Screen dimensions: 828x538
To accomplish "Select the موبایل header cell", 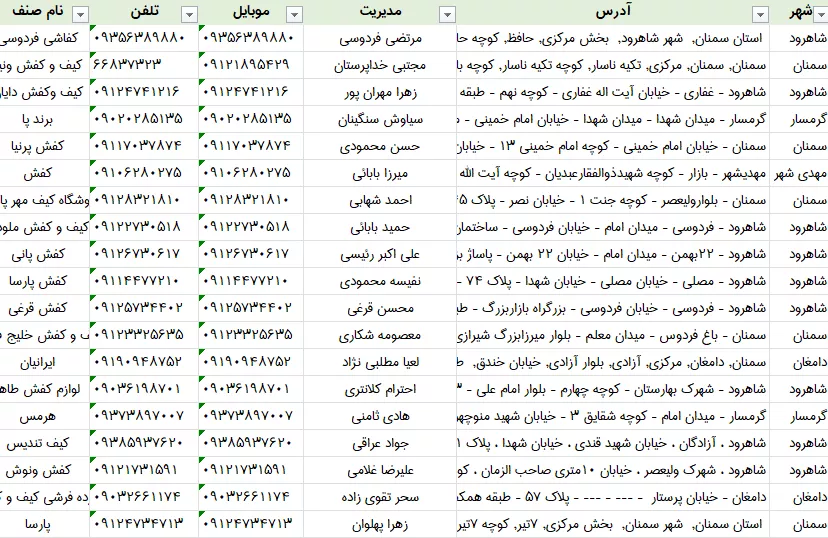I will 251,12.
